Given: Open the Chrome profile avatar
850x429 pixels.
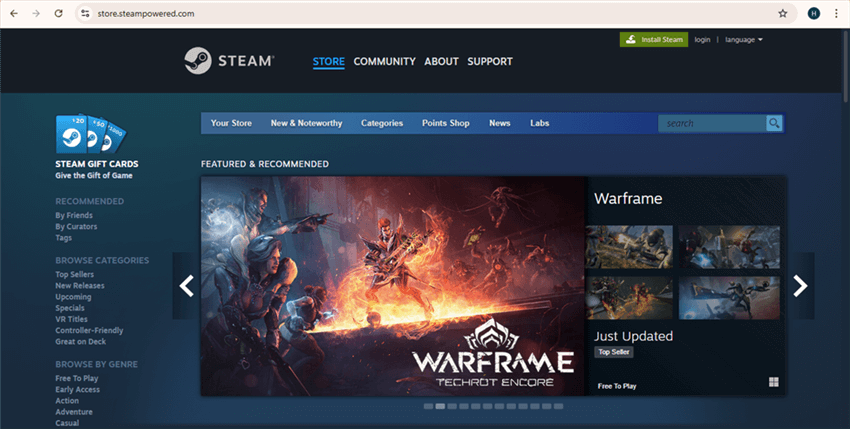Looking at the screenshot, I should (814, 14).
